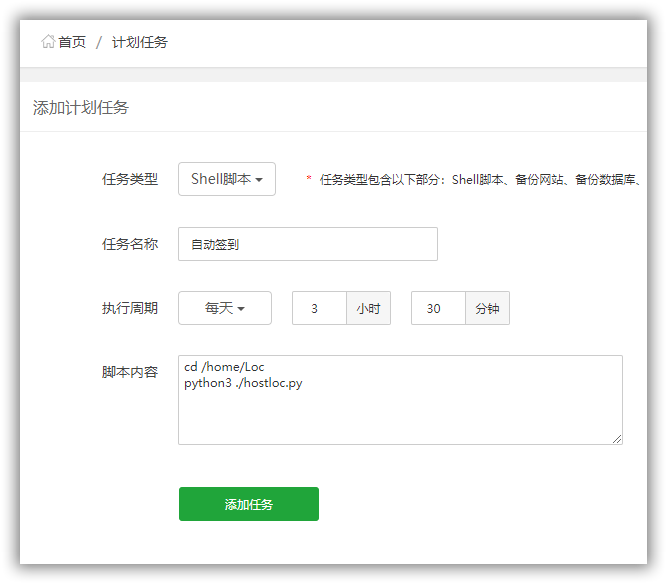Click the 脚本内容 field label

pyautogui.click(x=130, y=372)
